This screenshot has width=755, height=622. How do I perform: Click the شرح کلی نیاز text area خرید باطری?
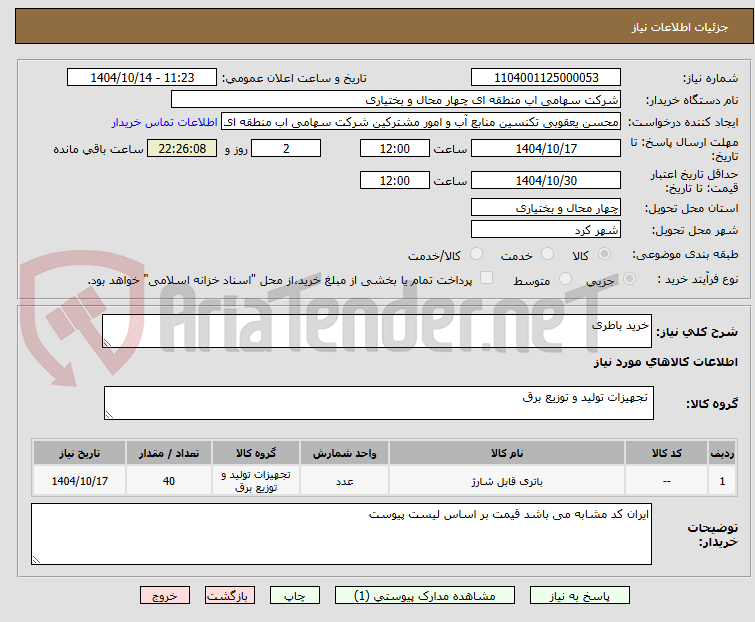click(377, 331)
